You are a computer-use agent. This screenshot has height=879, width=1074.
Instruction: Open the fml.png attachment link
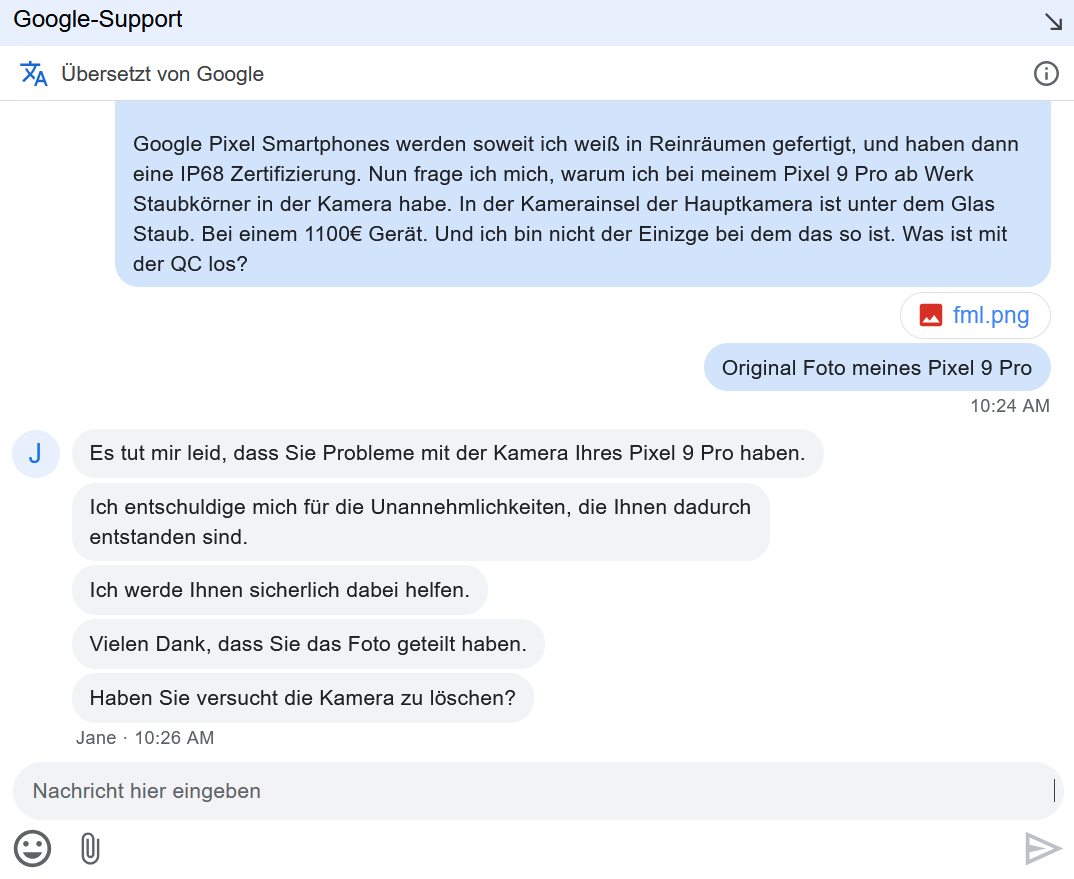[990, 316]
